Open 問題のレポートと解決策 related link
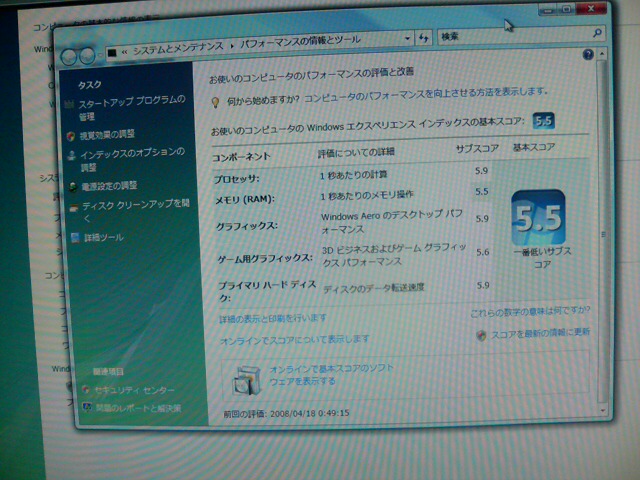640x480 pixels. 138,408
